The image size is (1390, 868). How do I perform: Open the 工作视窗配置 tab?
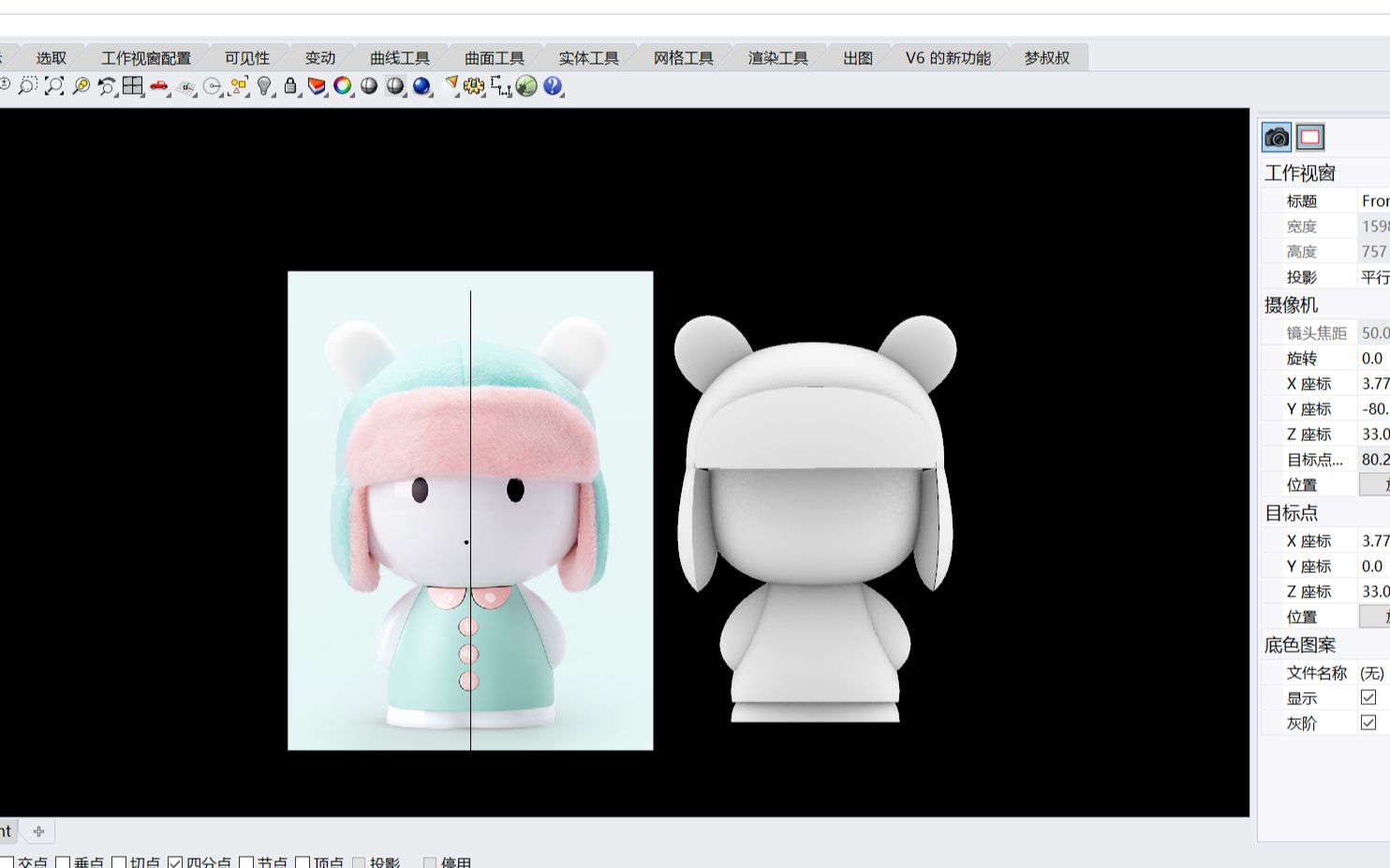tap(146, 58)
